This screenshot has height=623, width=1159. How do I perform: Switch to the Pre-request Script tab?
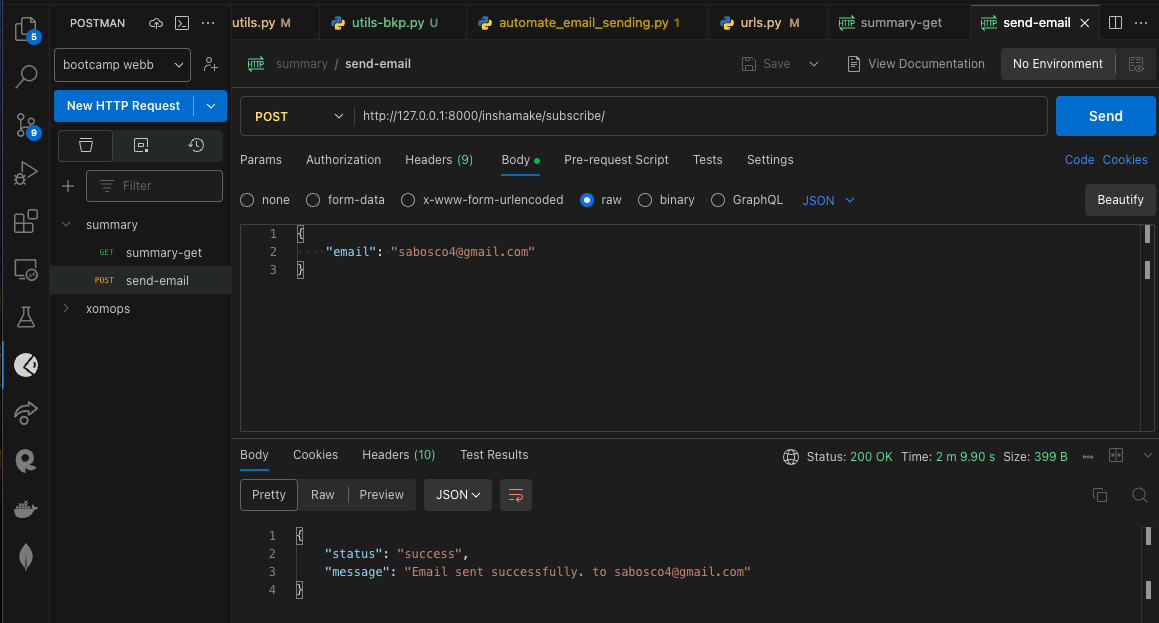pos(616,160)
